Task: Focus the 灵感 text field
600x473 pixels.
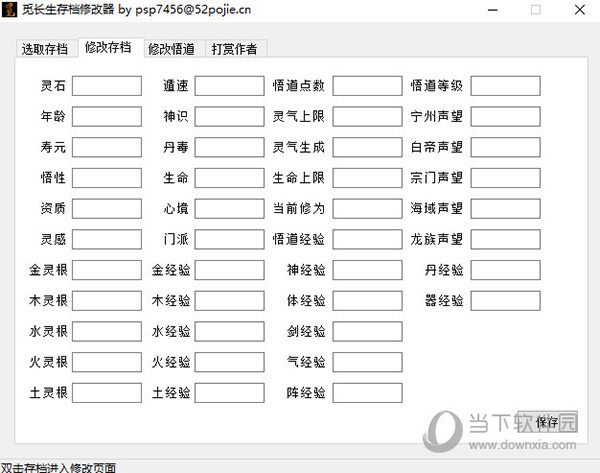Action: pos(107,239)
